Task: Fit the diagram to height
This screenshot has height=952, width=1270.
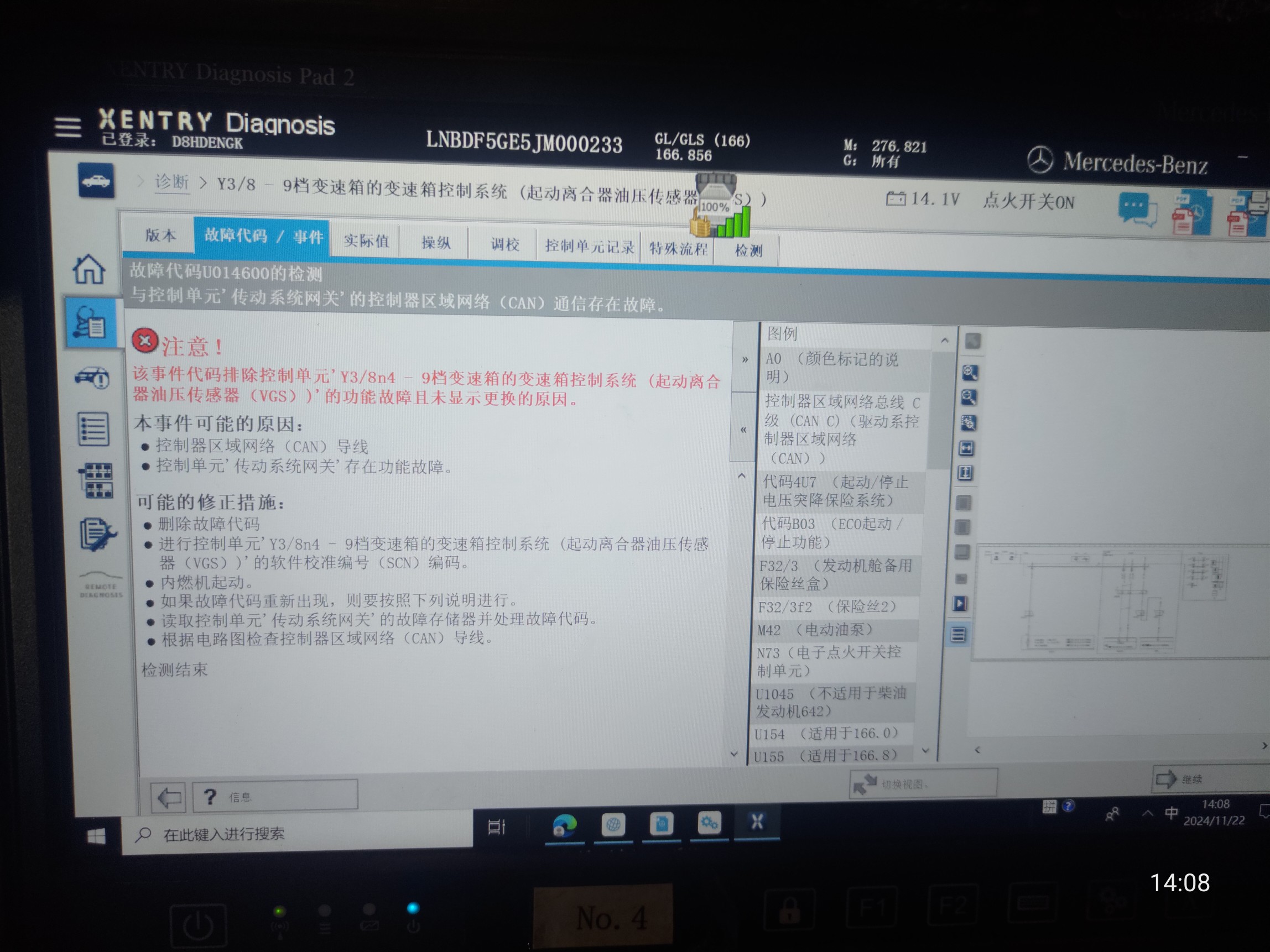Action: pos(966,473)
